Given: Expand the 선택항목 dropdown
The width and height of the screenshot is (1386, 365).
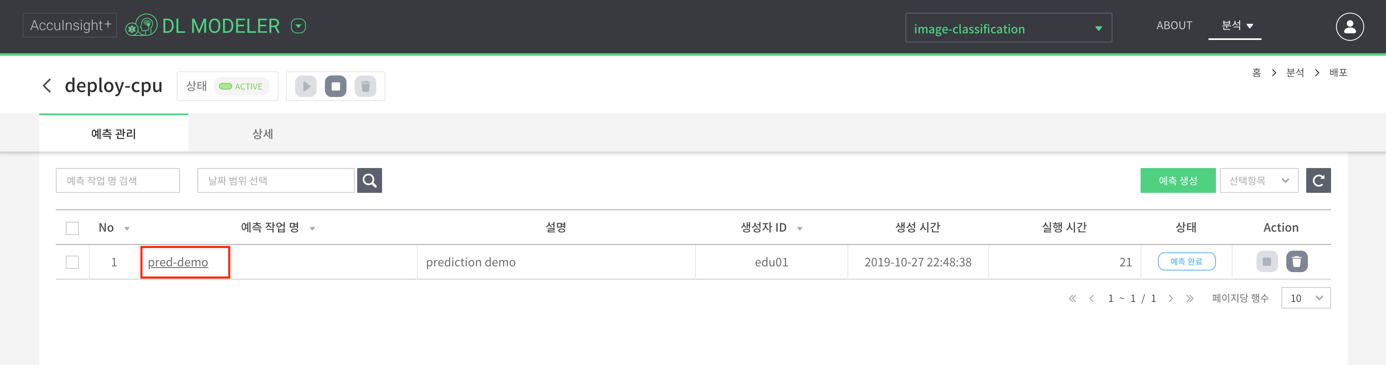Looking at the screenshot, I should [x=1259, y=180].
